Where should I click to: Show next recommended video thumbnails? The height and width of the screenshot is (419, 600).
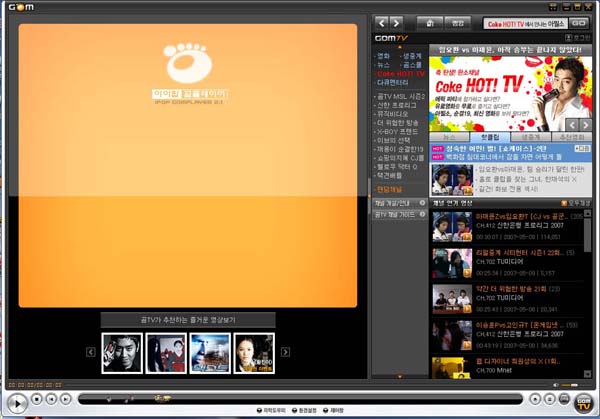tap(285, 352)
